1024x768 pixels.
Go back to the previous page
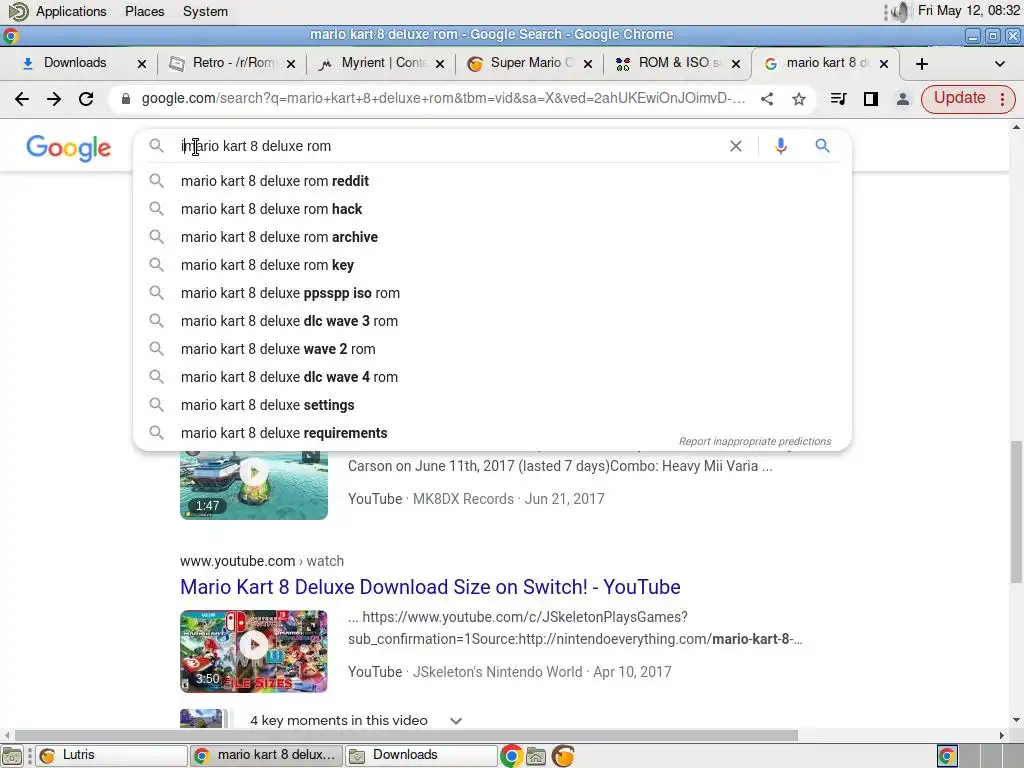pyautogui.click(x=22, y=99)
